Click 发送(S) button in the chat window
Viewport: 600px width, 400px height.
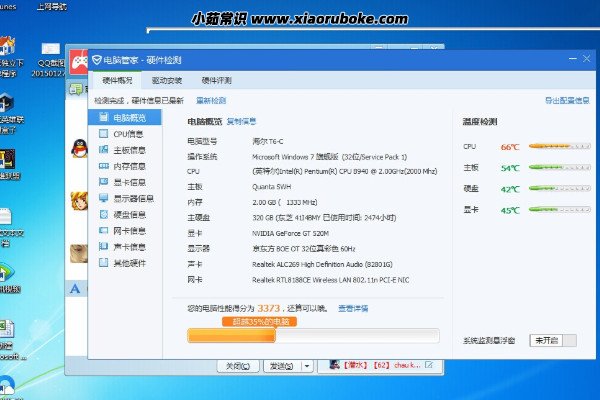pos(282,366)
